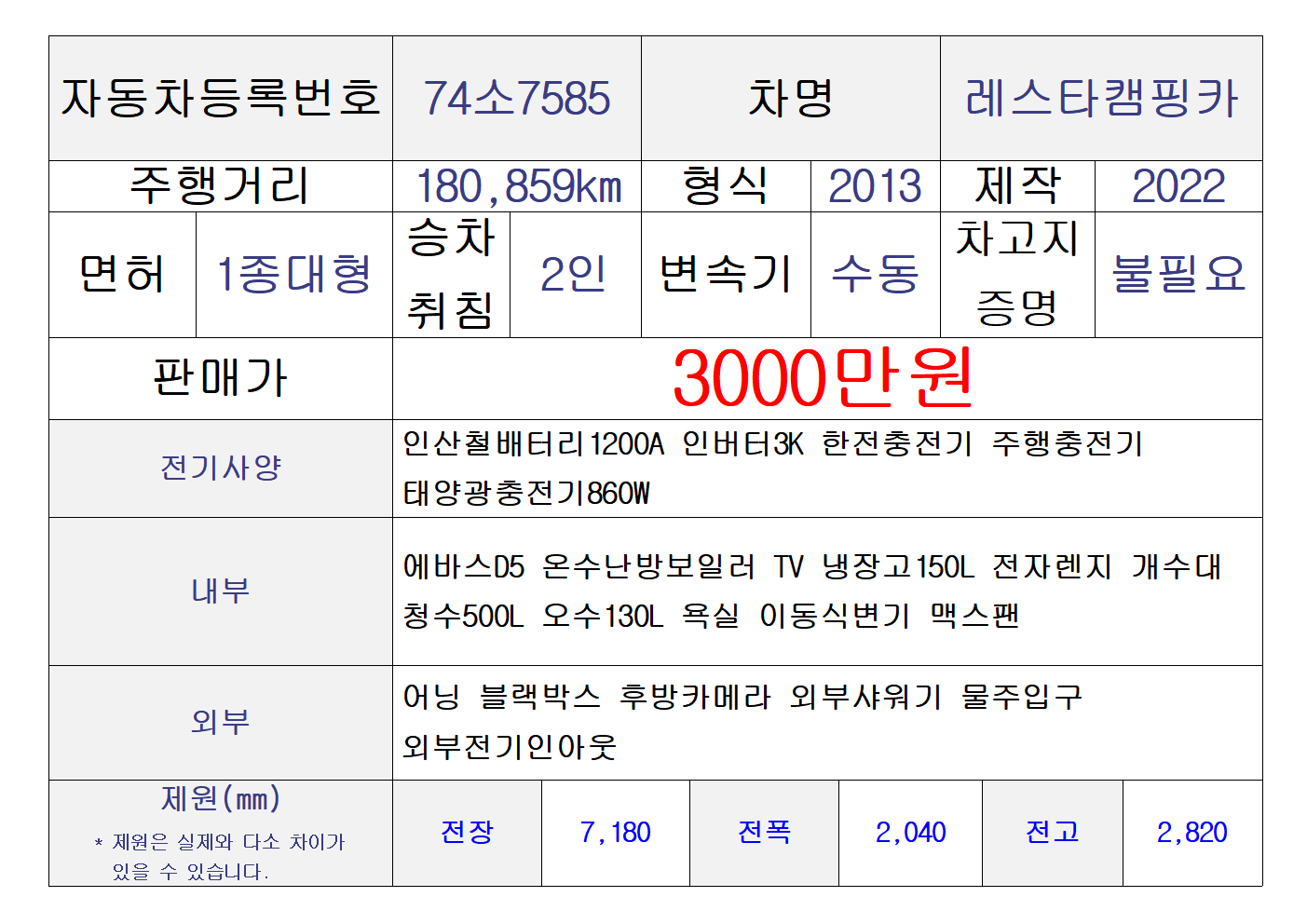Click the 제원(mm) label

pyautogui.click(x=221, y=799)
